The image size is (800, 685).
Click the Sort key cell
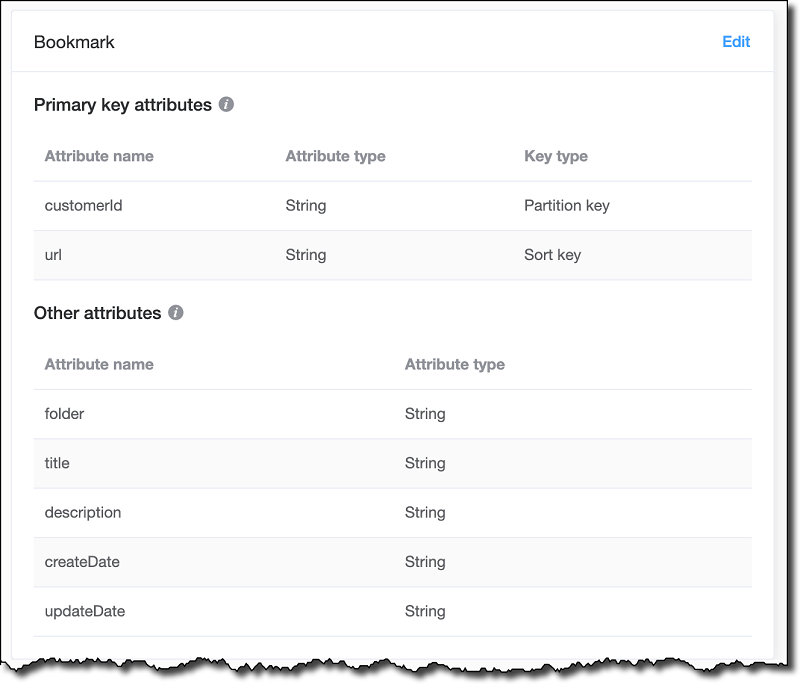(552, 255)
